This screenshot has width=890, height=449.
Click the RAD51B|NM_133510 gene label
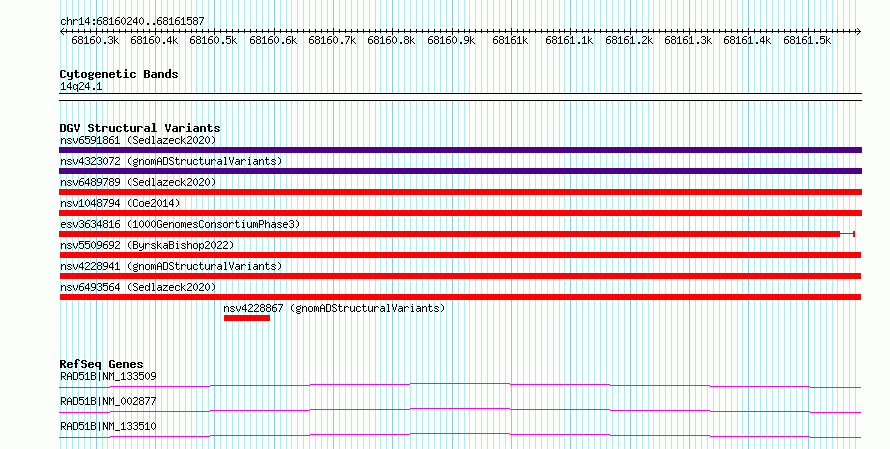[108, 426]
